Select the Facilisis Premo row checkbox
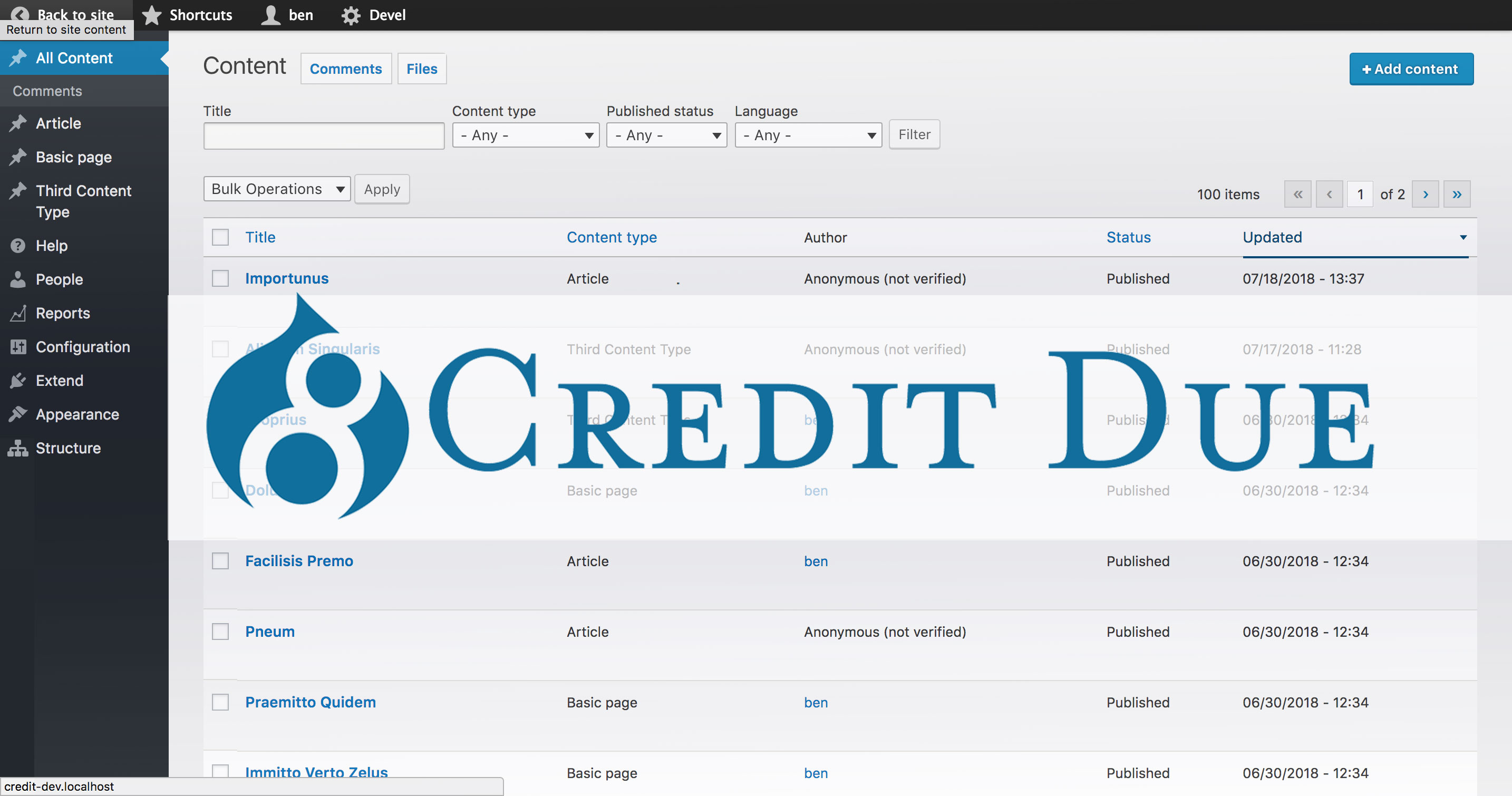 coord(220,560)
